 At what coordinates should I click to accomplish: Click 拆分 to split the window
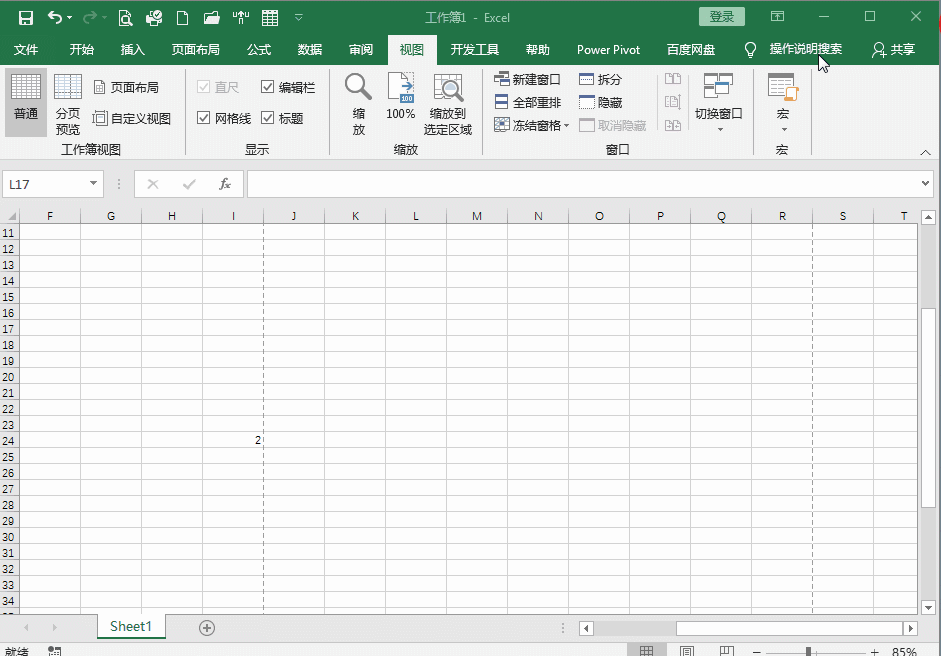[x=600, y=79]
